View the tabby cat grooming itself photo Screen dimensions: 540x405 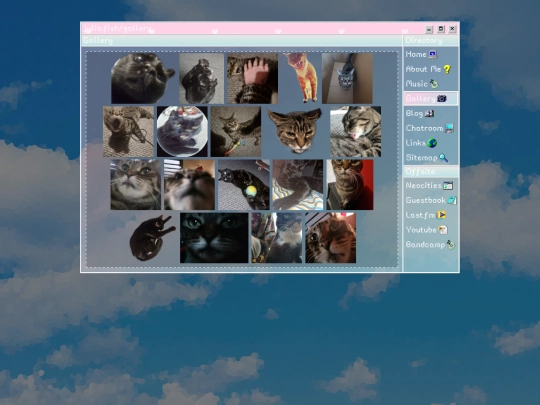coord(355,132)
